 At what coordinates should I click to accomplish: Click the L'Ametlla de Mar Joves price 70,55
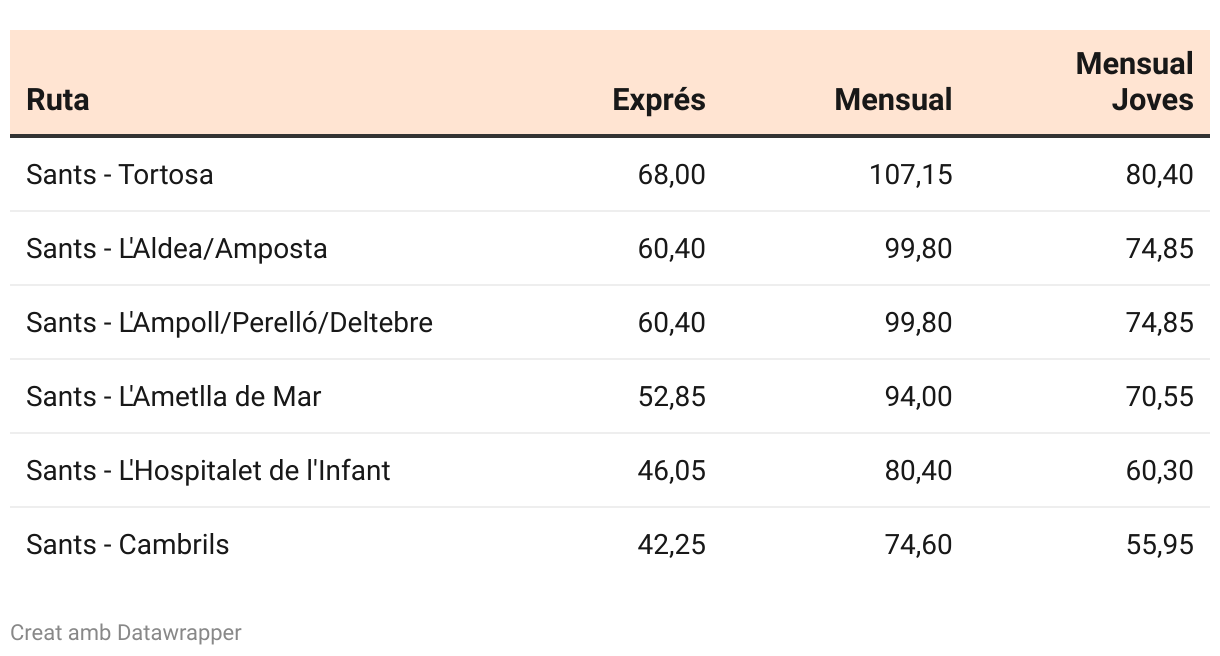tap(1159, 397)
